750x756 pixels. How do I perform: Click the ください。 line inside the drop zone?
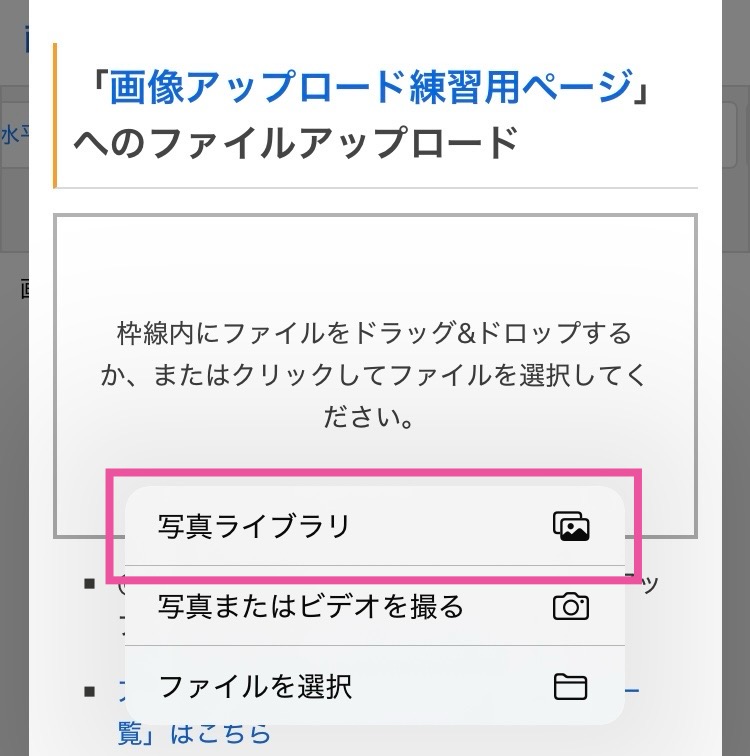point(369,417)
